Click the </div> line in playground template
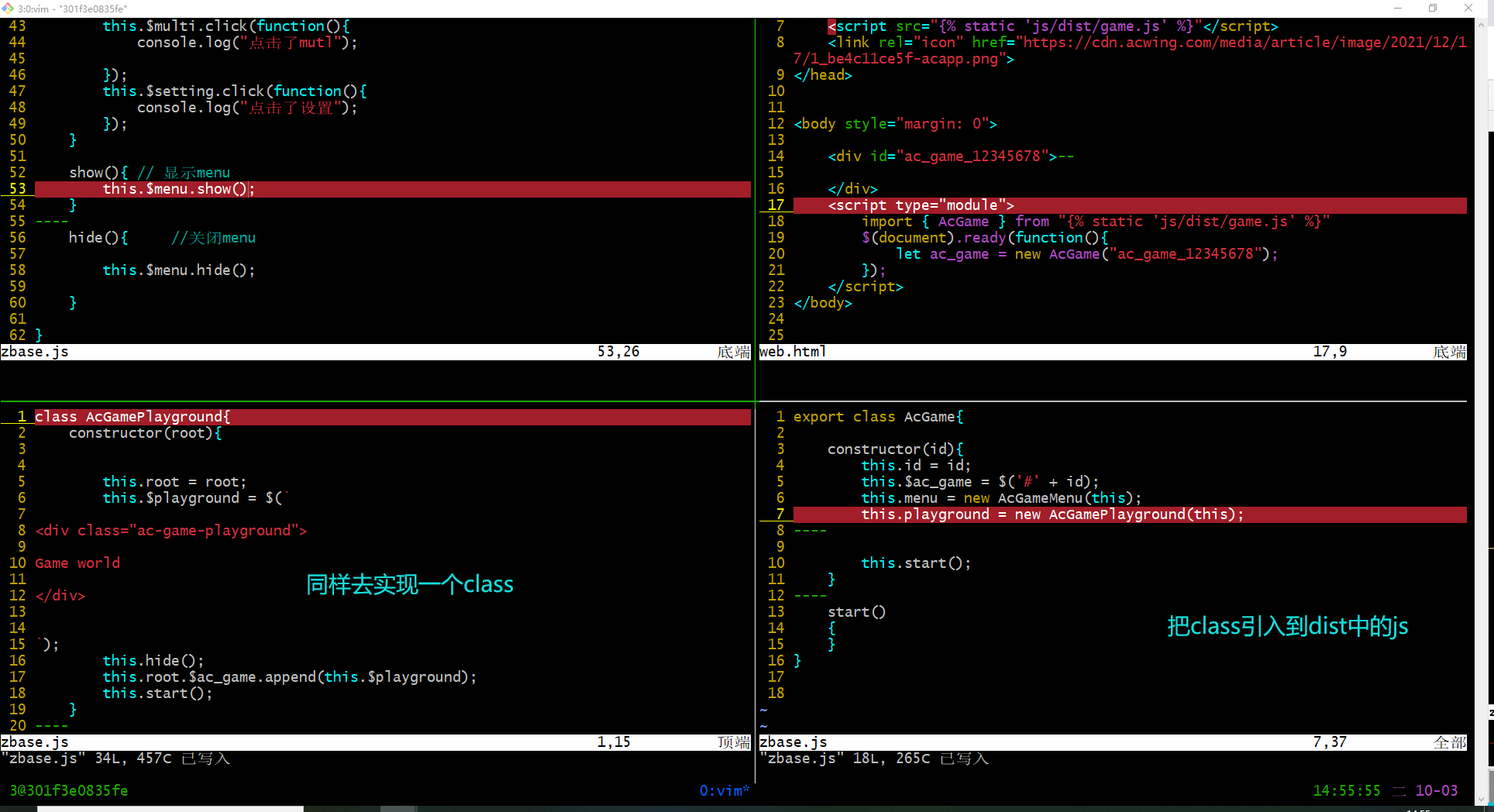 coord(60,596)
